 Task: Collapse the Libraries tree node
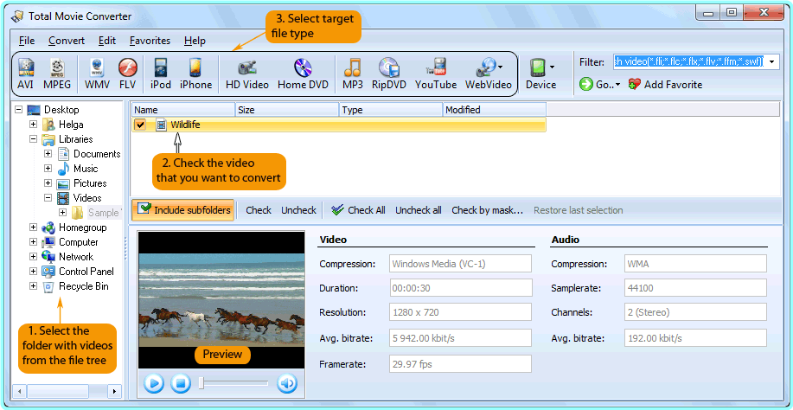click(33, 139)
